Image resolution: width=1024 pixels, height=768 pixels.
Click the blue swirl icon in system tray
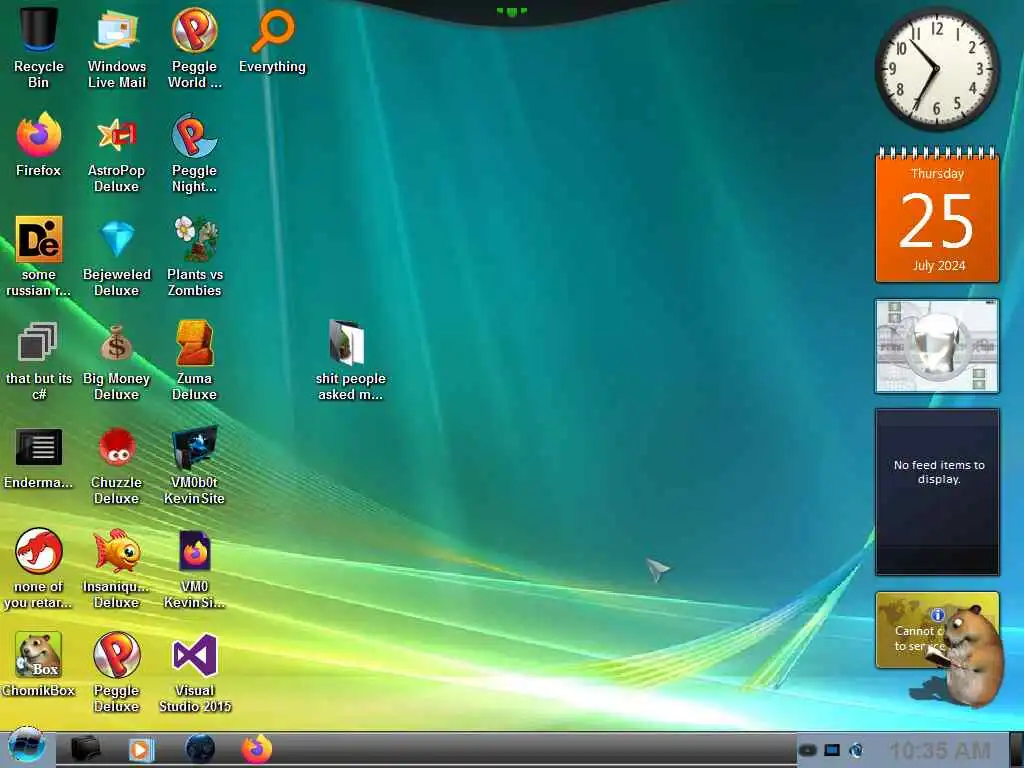pos(856,750)
